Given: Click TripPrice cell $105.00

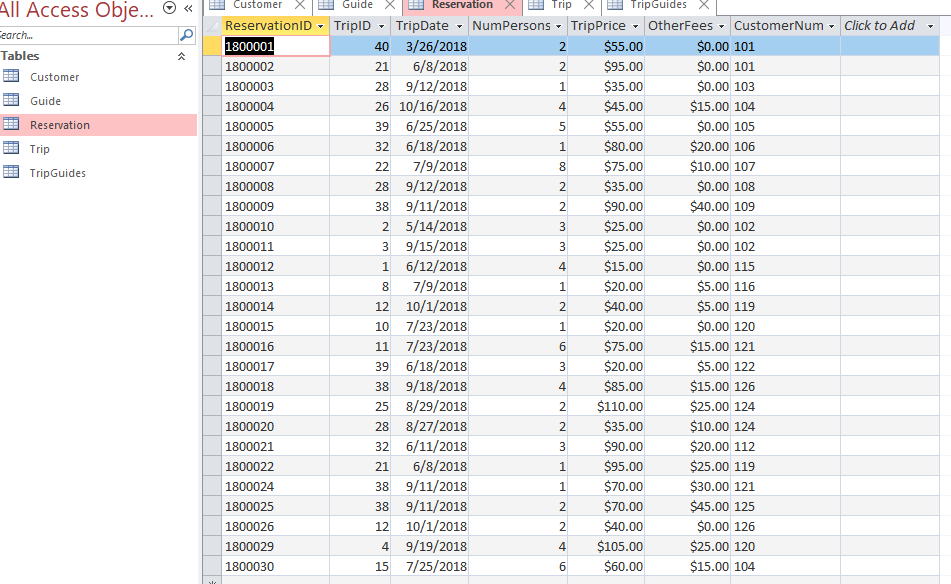Looking at the screenshot, I should (606, 546).
